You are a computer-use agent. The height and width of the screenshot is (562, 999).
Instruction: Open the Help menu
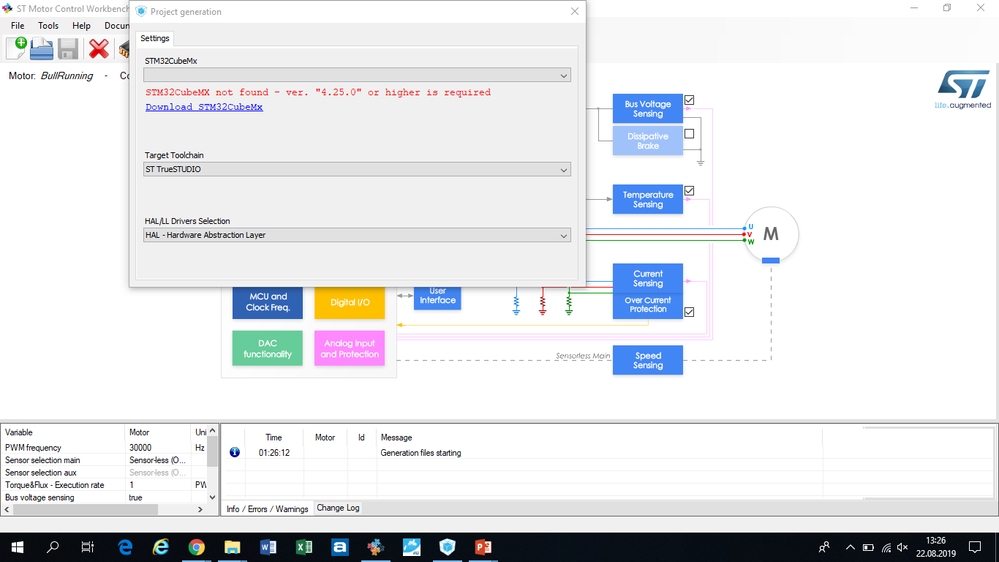click(x=81, y=25)
